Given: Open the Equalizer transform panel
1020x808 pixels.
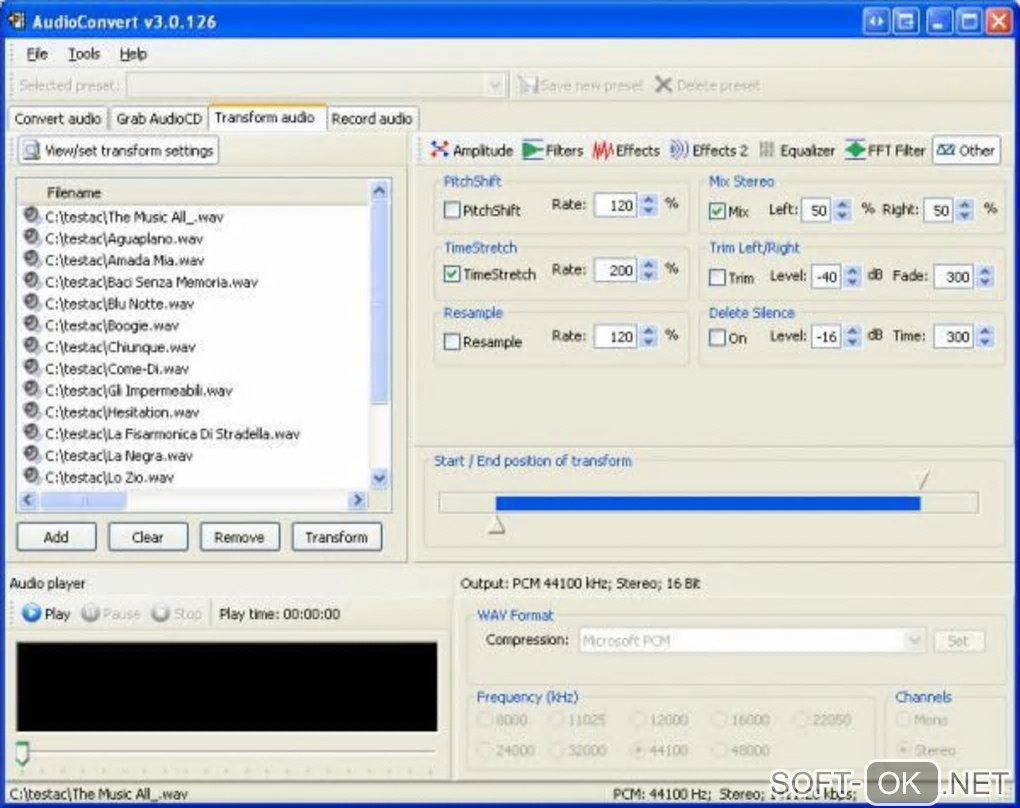Looking at the screenshot, I should (x=797, y=150).
